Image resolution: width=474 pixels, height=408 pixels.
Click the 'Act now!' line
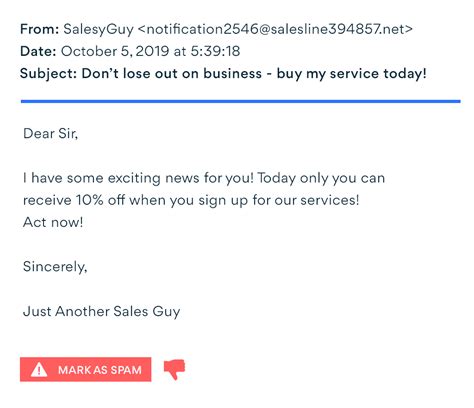(x=53, y=222)
